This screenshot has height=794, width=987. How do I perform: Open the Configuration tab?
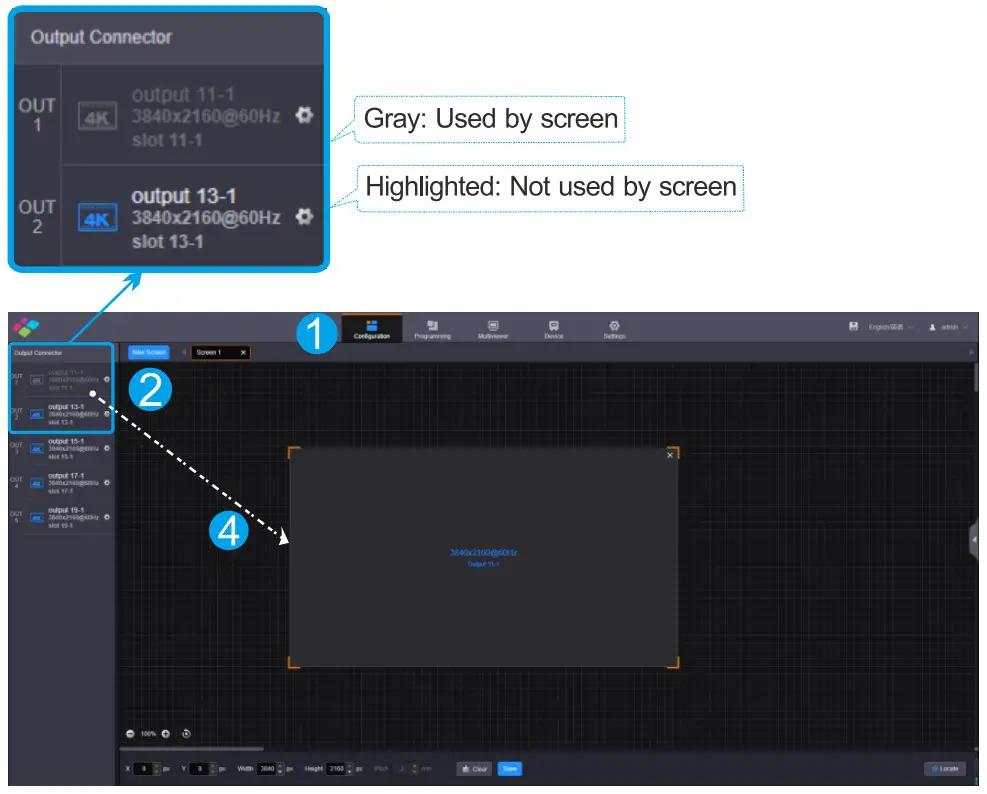point(371,329)
